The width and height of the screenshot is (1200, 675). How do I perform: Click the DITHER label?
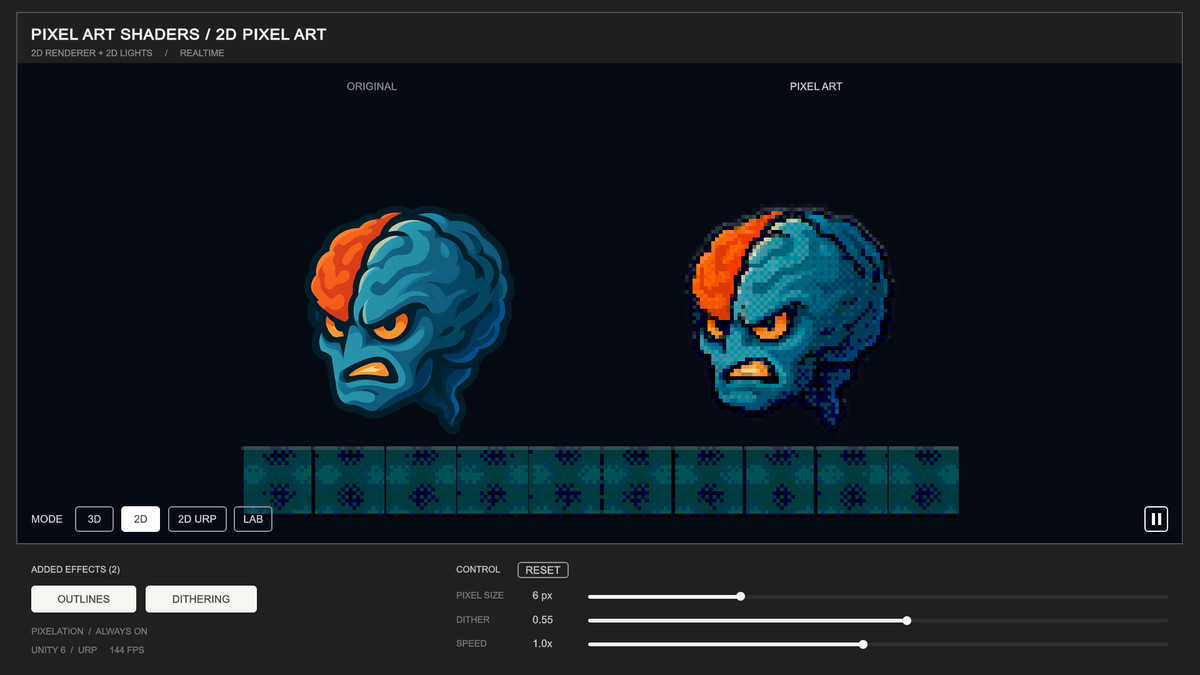[473, 620]
